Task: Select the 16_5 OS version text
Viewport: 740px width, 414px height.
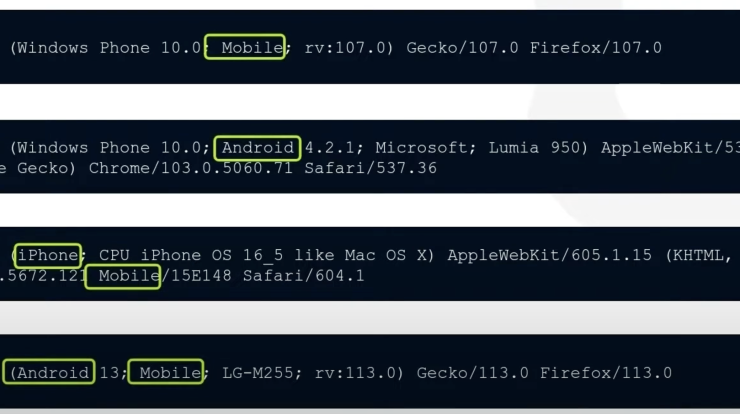Action: tap(263, 255)
